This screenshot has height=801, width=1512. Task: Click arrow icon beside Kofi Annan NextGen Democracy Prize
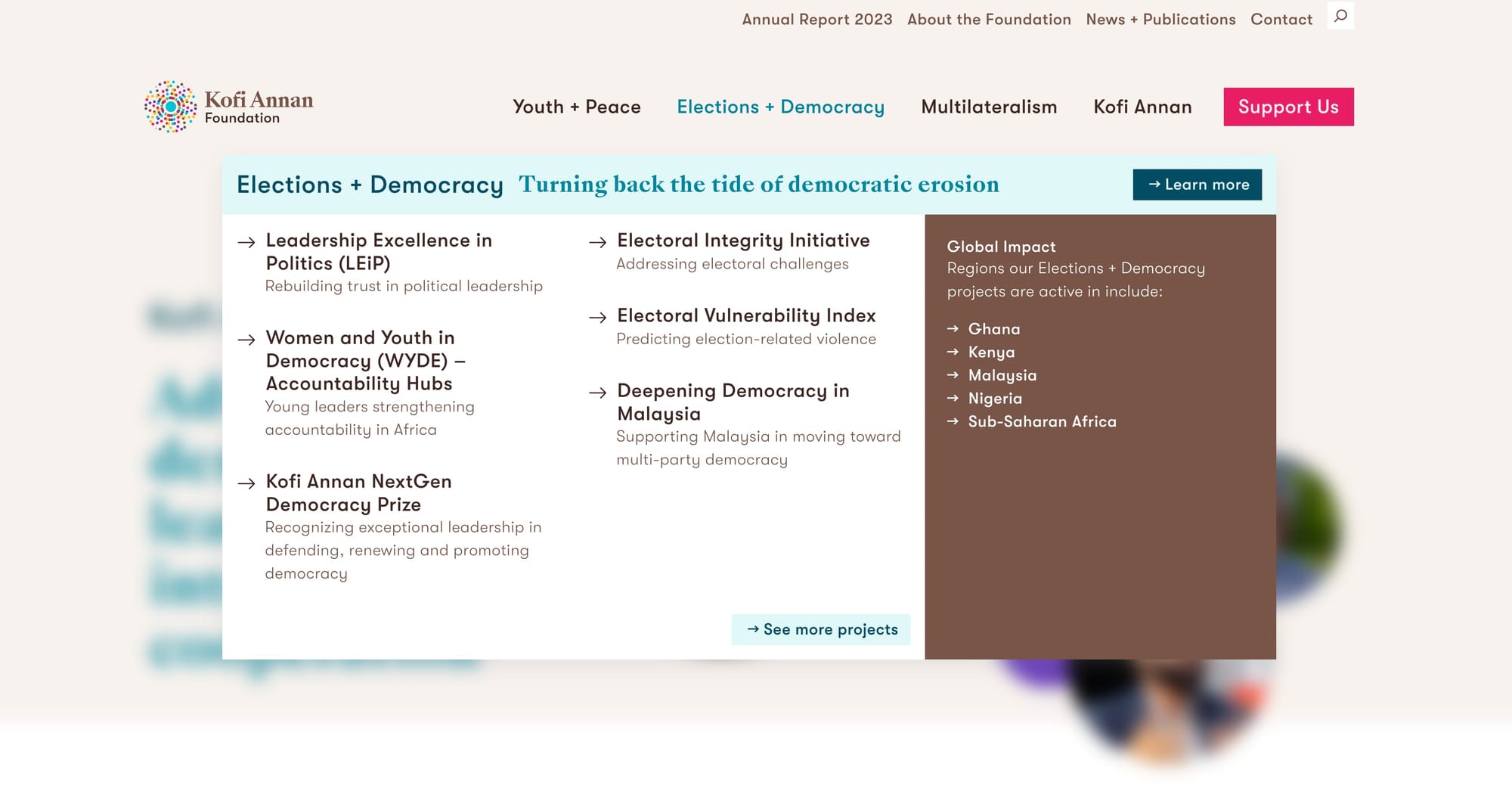(246, 483)
